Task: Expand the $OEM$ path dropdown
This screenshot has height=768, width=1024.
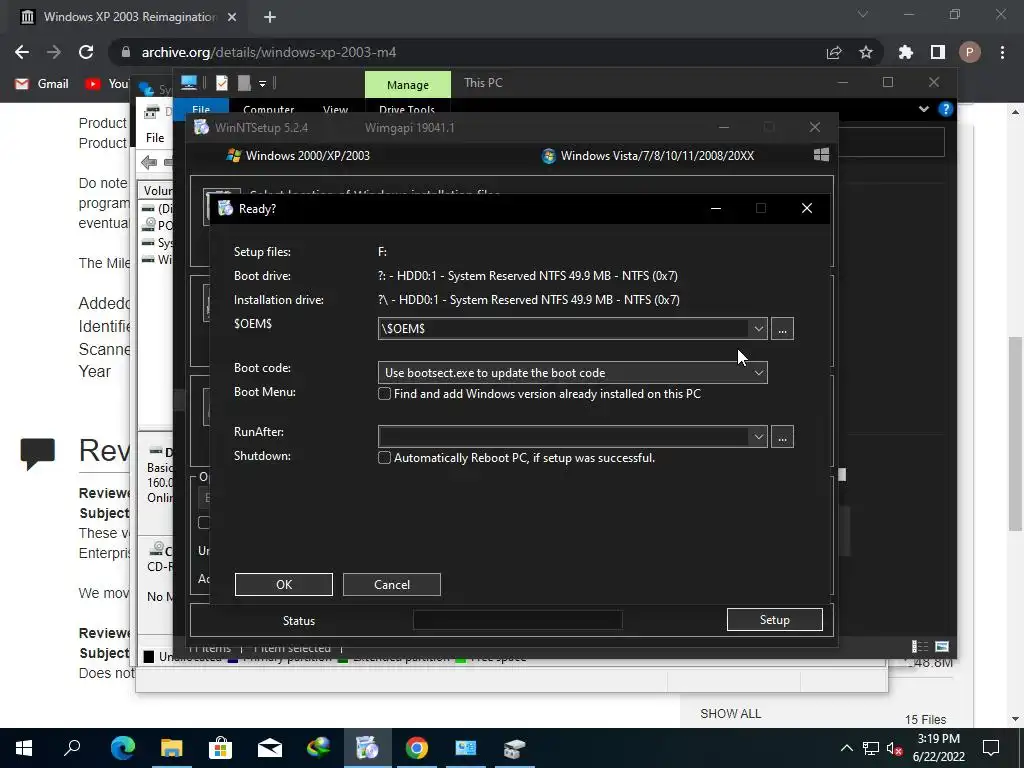Action: pyautogui.click(x=758, y=328)
